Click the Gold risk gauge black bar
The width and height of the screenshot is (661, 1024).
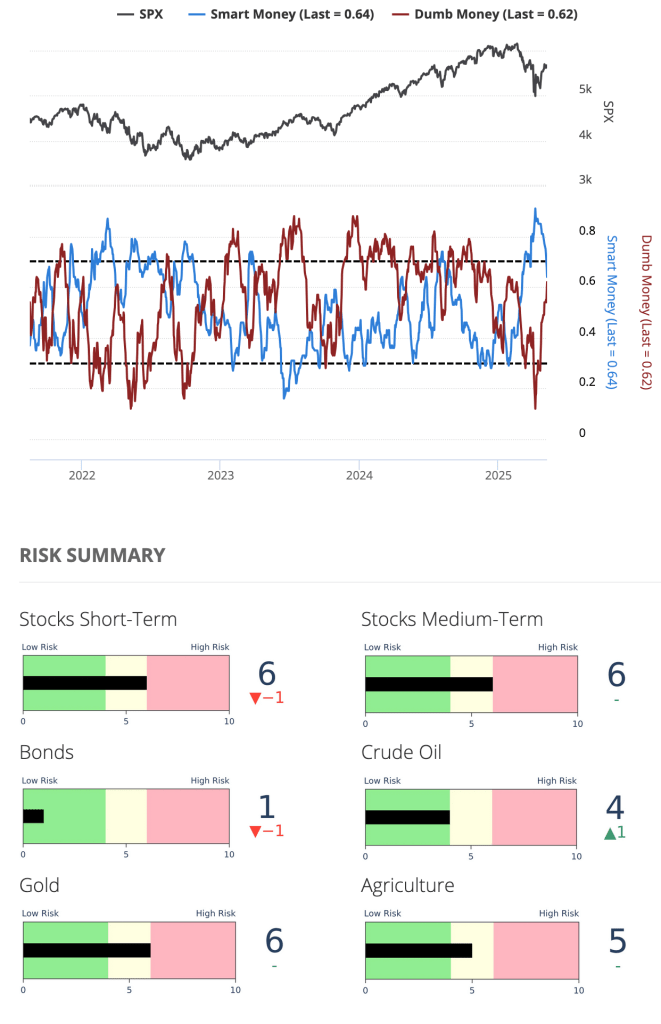pyautogui.click(x=87, y=950)
